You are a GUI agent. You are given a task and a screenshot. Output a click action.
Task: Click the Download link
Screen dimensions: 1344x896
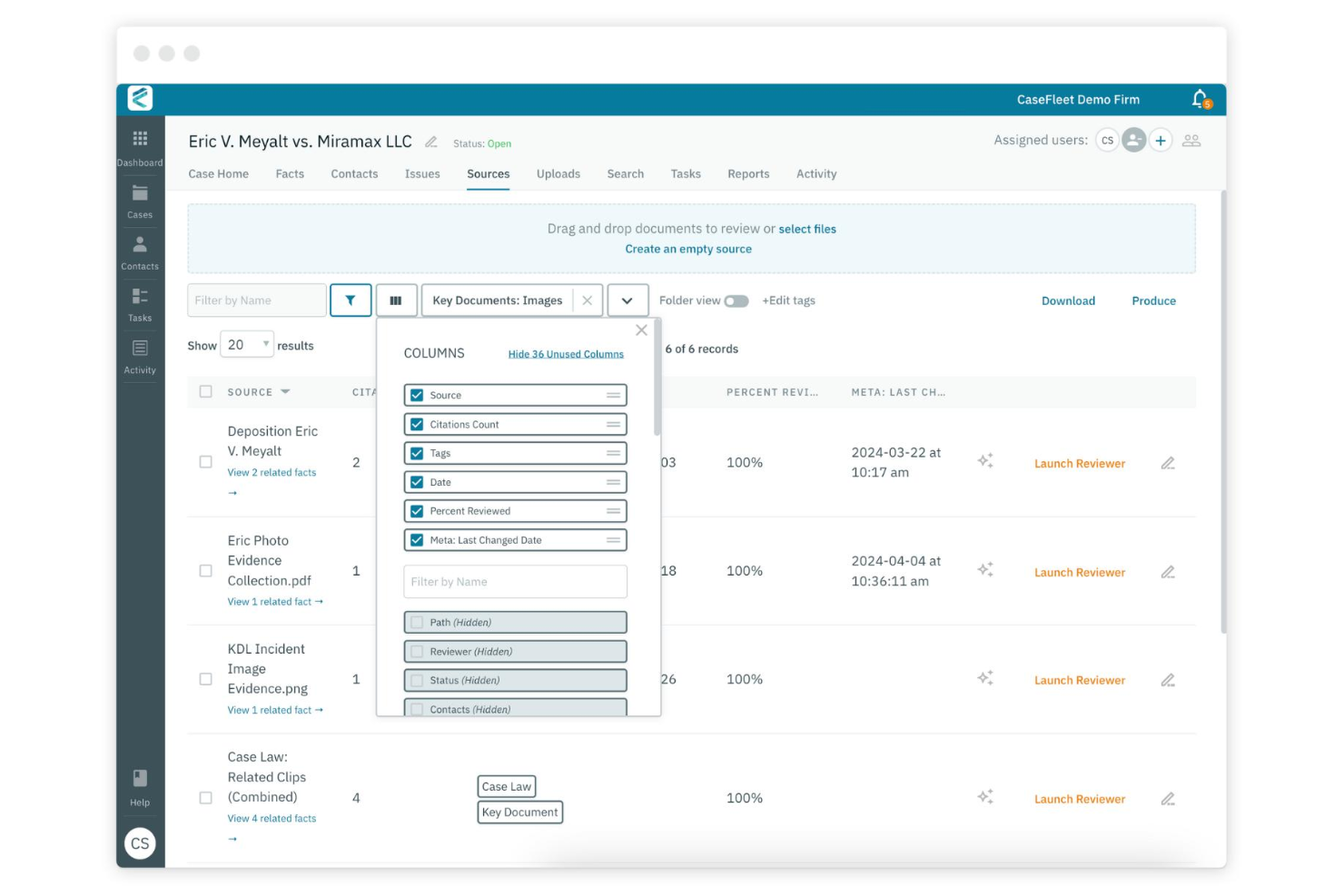click(1068, 300)
